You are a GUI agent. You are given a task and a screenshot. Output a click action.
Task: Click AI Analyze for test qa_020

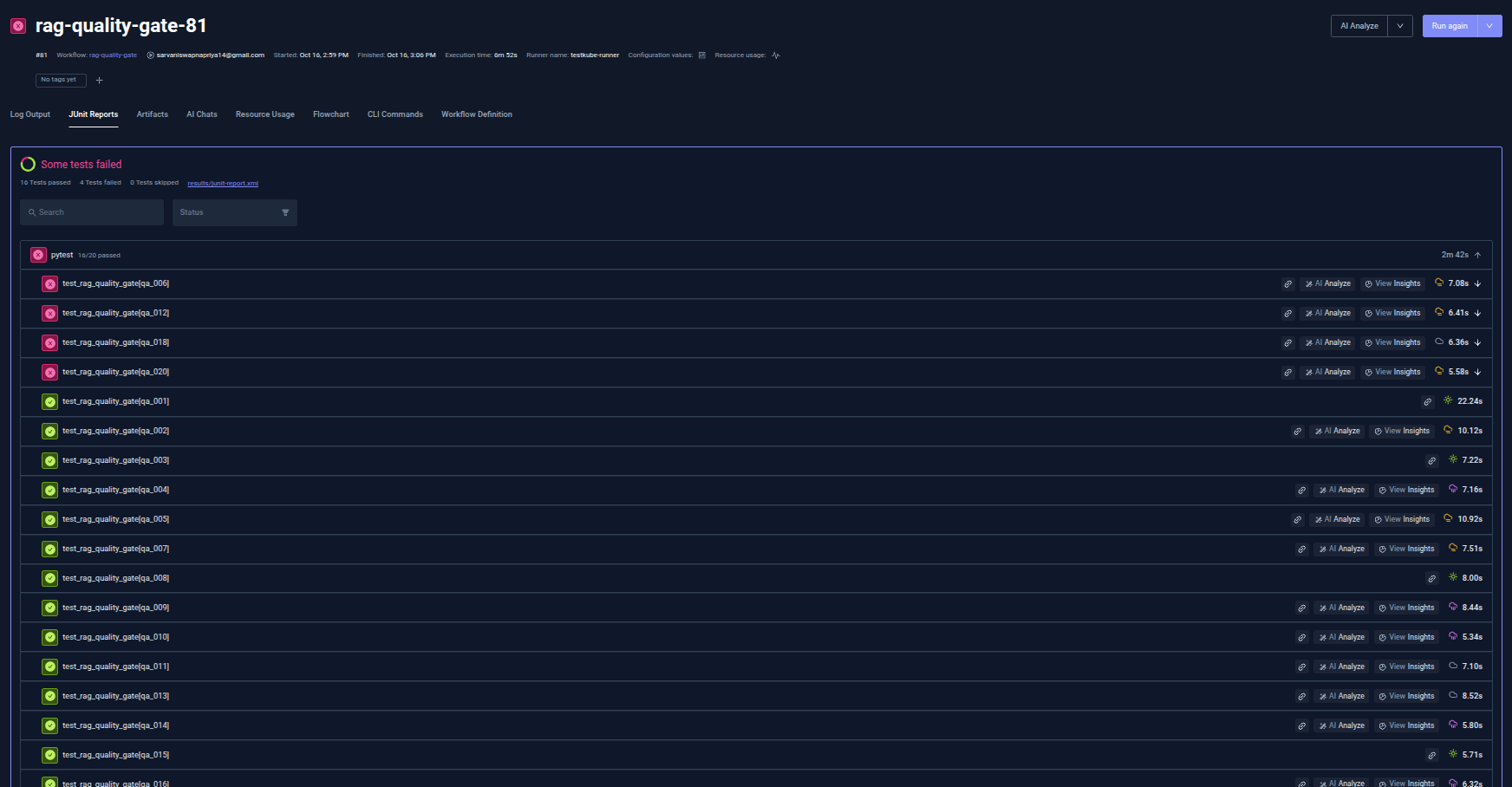(1327, 372)
